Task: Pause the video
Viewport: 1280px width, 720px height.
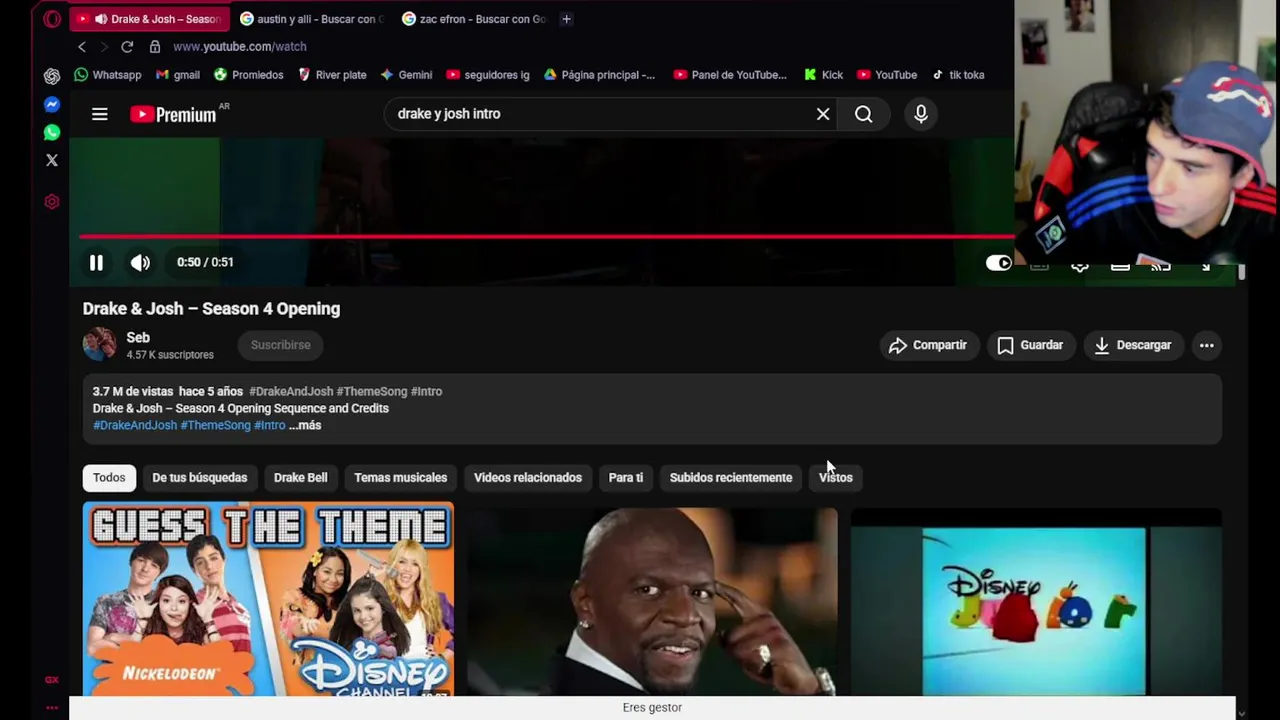Action: point(96,263)
